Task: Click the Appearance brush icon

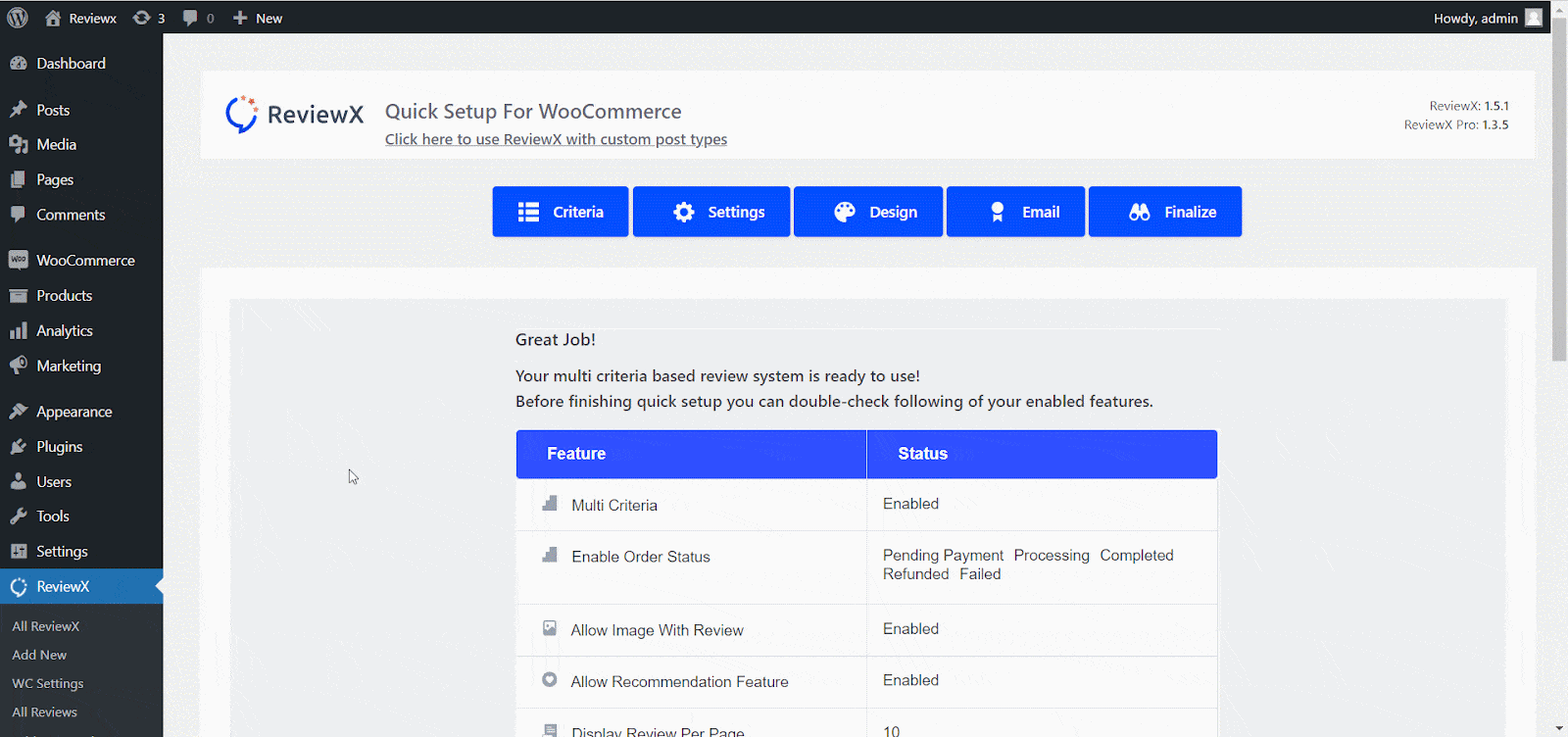Action: coord(18,412)
